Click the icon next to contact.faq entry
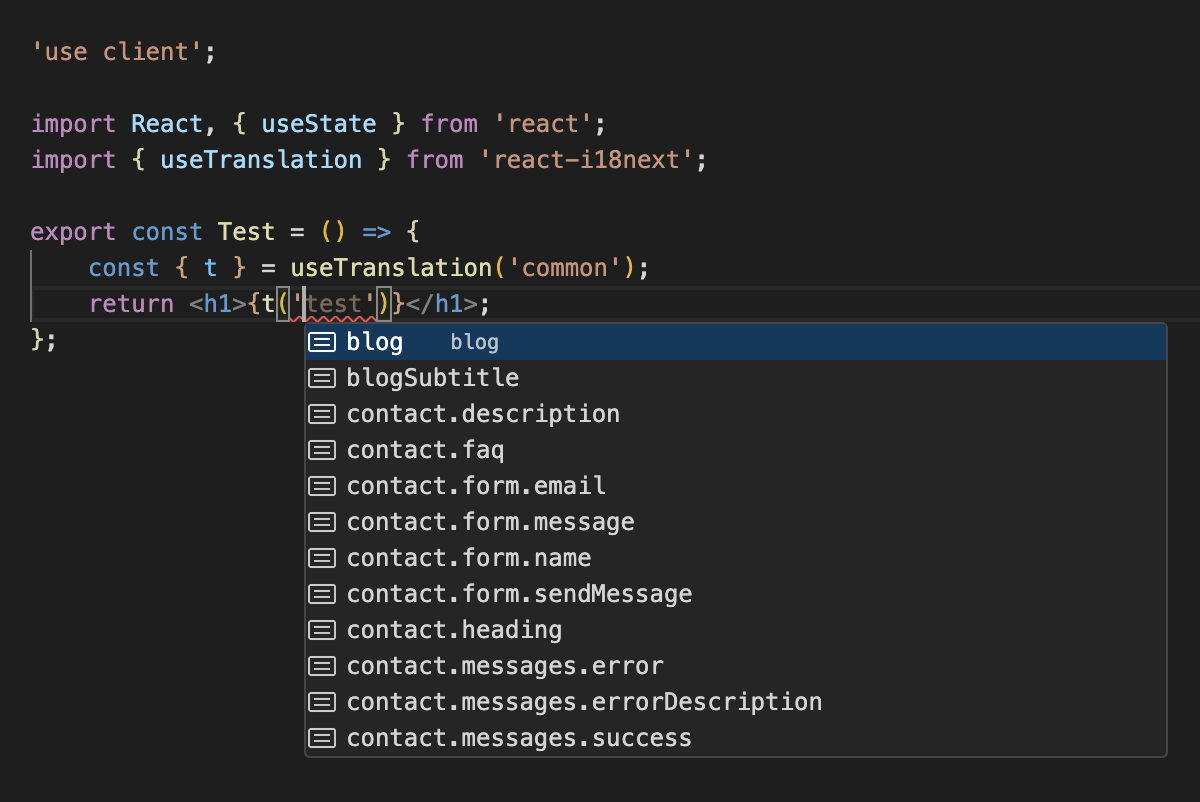 tap(322, 450)
